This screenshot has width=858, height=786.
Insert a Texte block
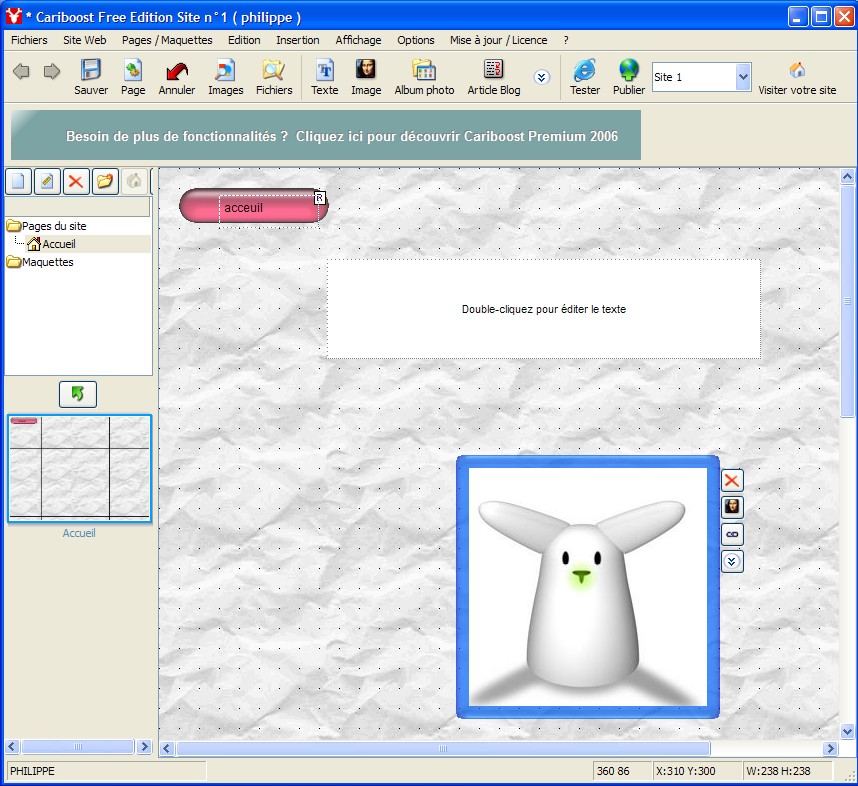324,77
